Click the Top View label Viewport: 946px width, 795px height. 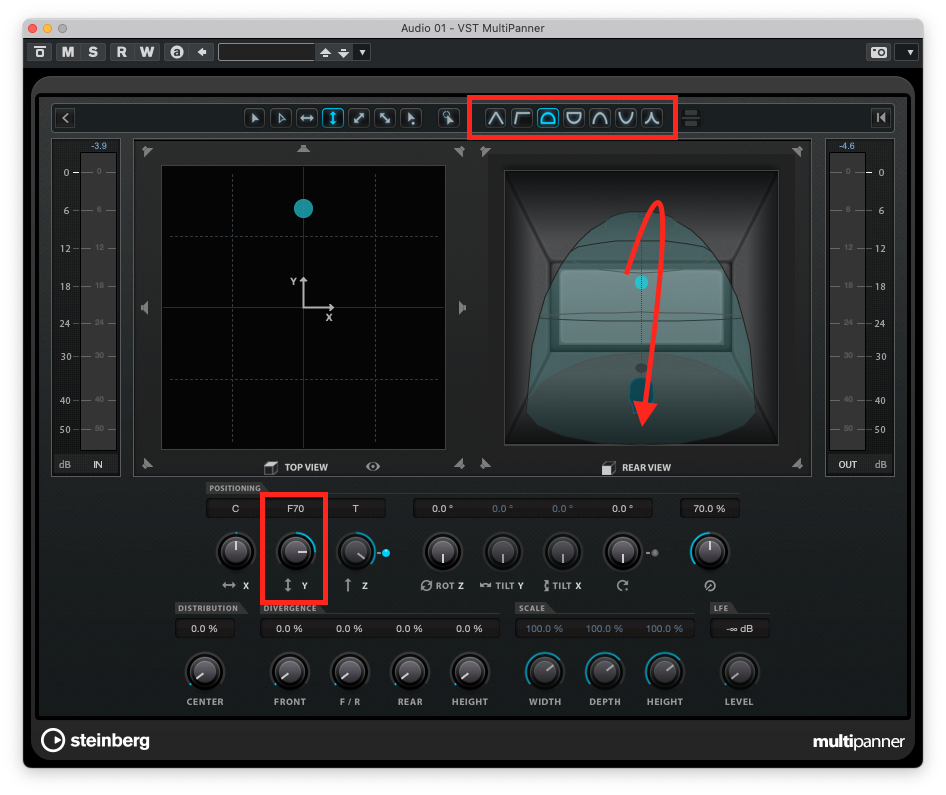pyautogui.click(x=305, y=467)
